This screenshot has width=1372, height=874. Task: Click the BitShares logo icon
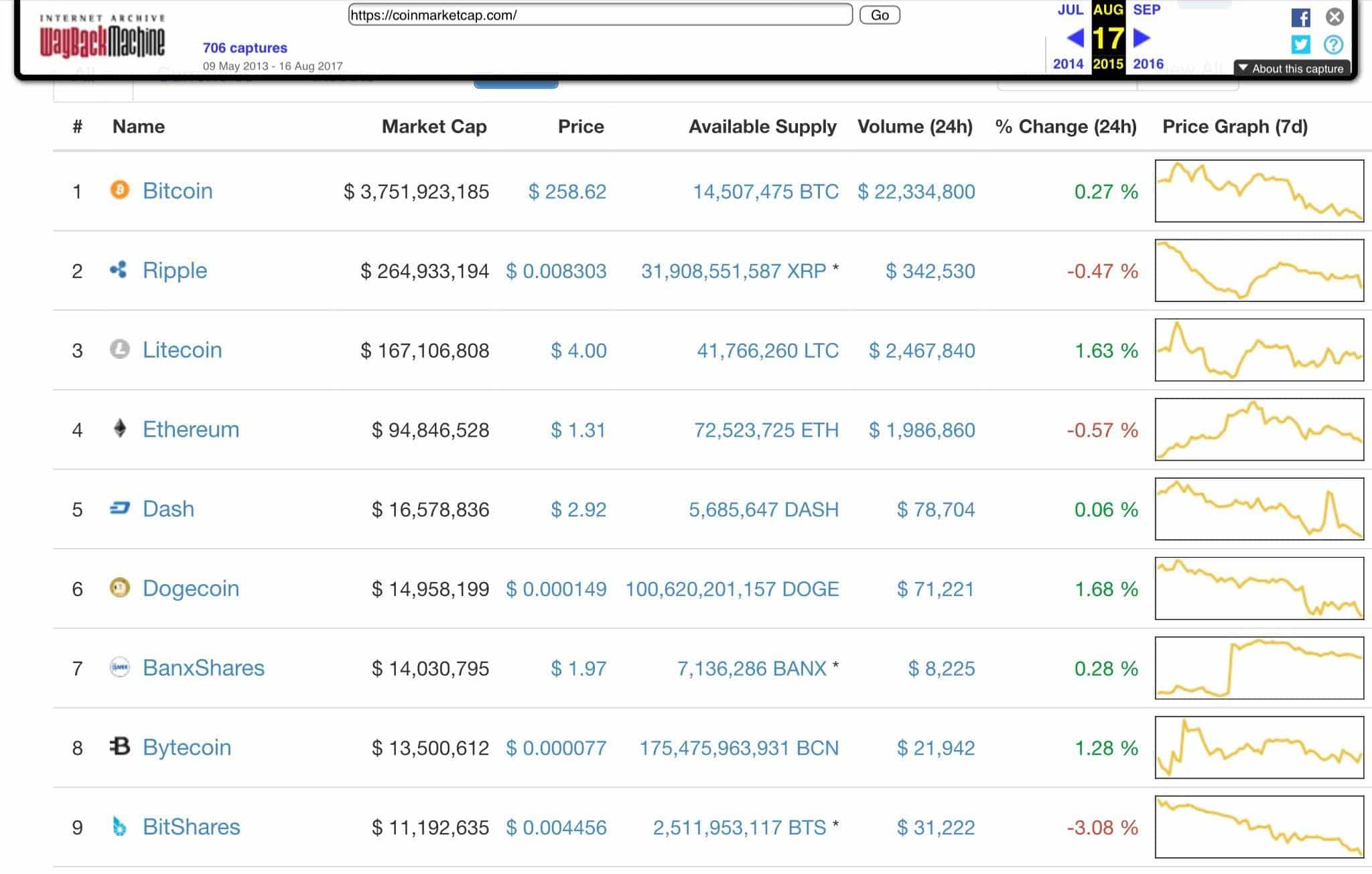pyautogui.click(x=119, y=826)
